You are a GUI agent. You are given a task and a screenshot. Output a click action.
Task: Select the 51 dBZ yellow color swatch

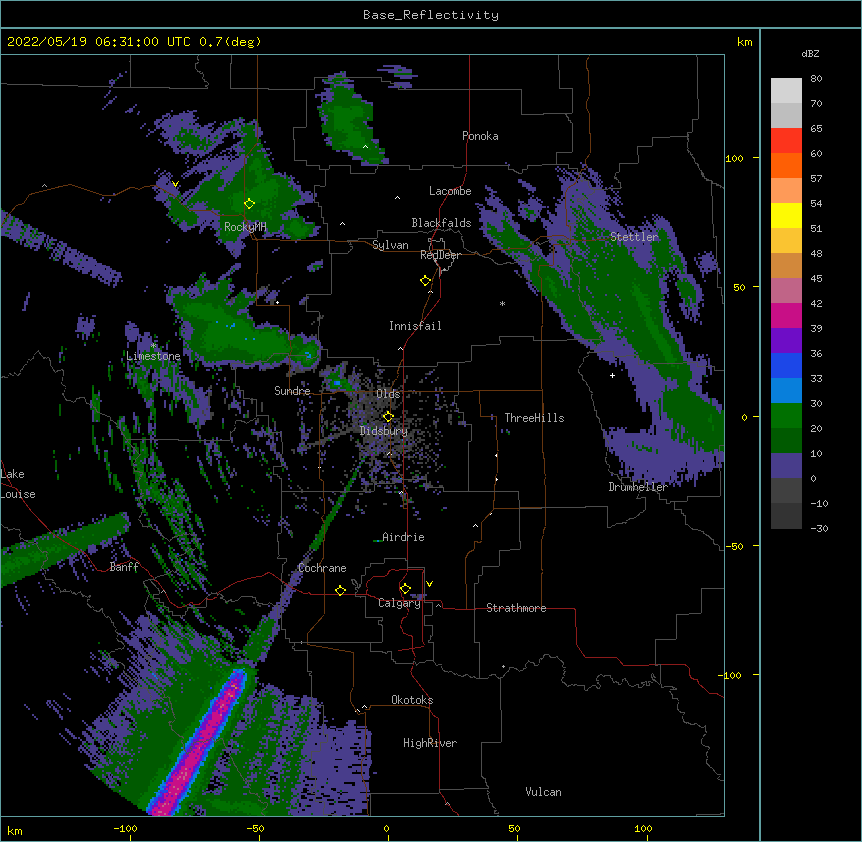pos(786,215)
